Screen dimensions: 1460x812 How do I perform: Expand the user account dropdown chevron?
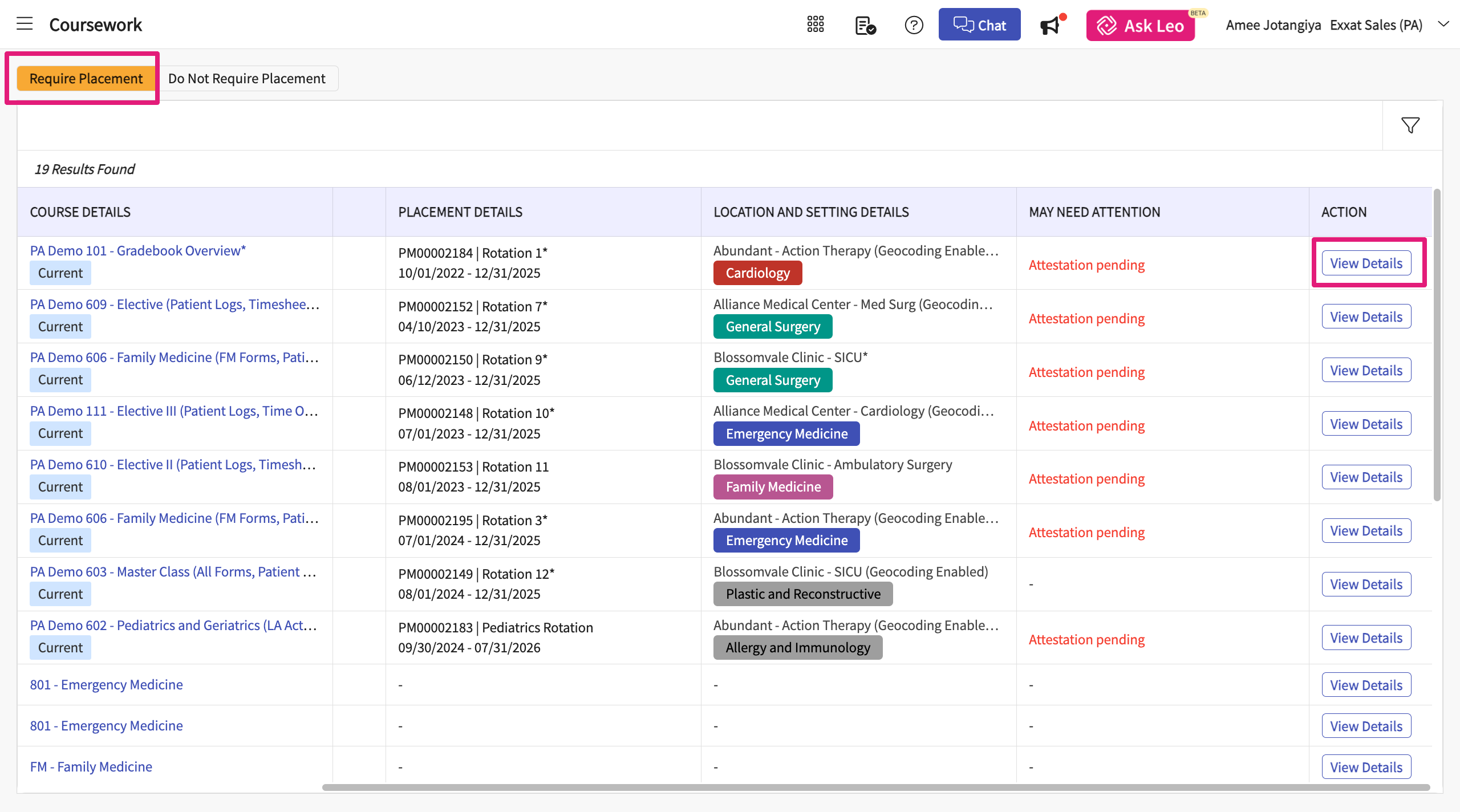[1443, 25]
